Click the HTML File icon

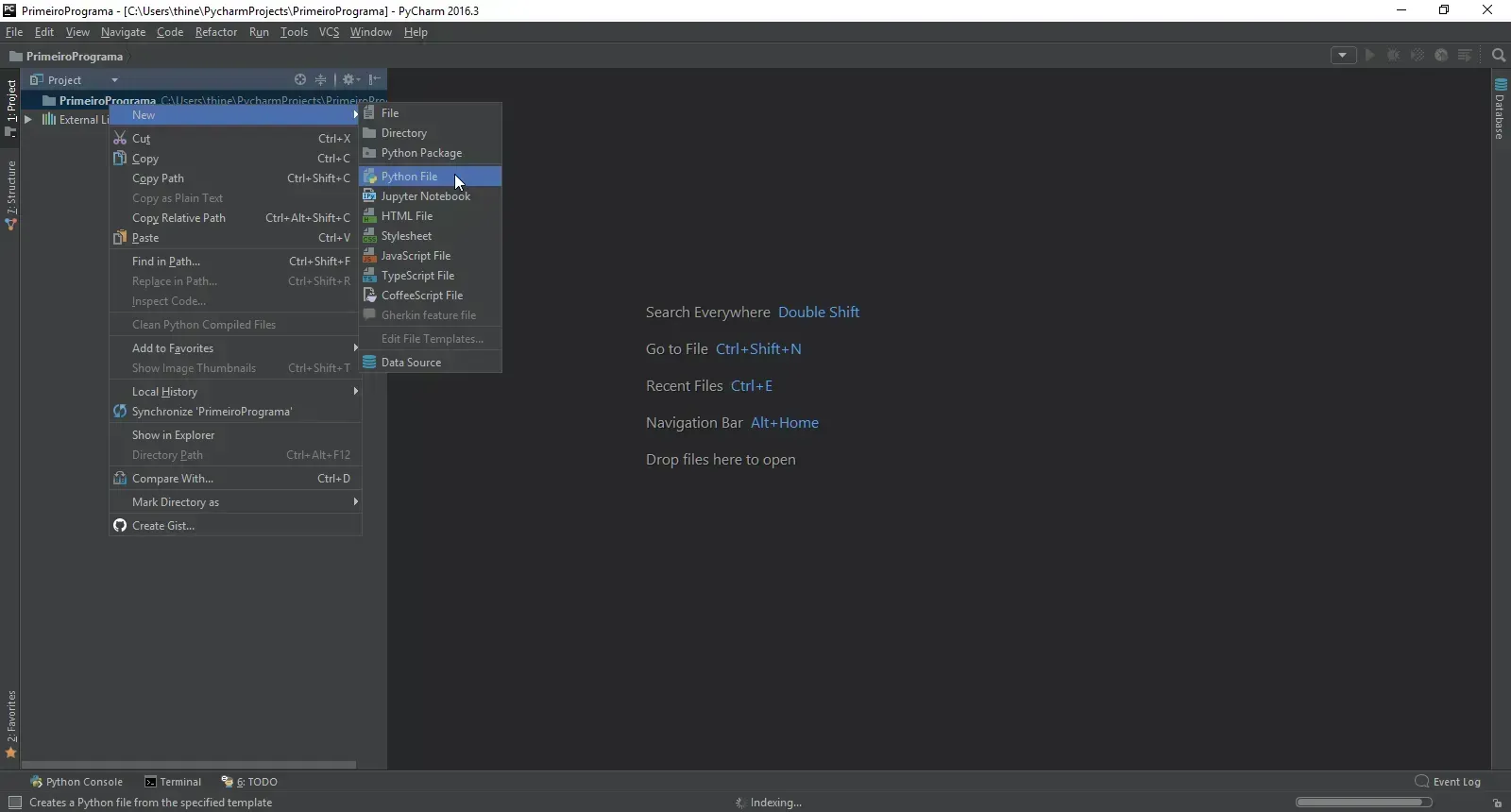[370, 216]
